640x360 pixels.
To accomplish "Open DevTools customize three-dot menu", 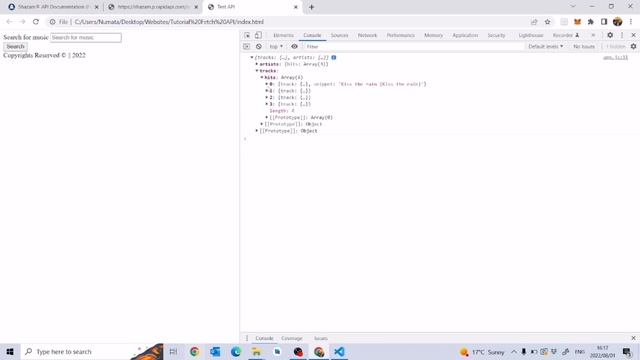I will (622, 36).
